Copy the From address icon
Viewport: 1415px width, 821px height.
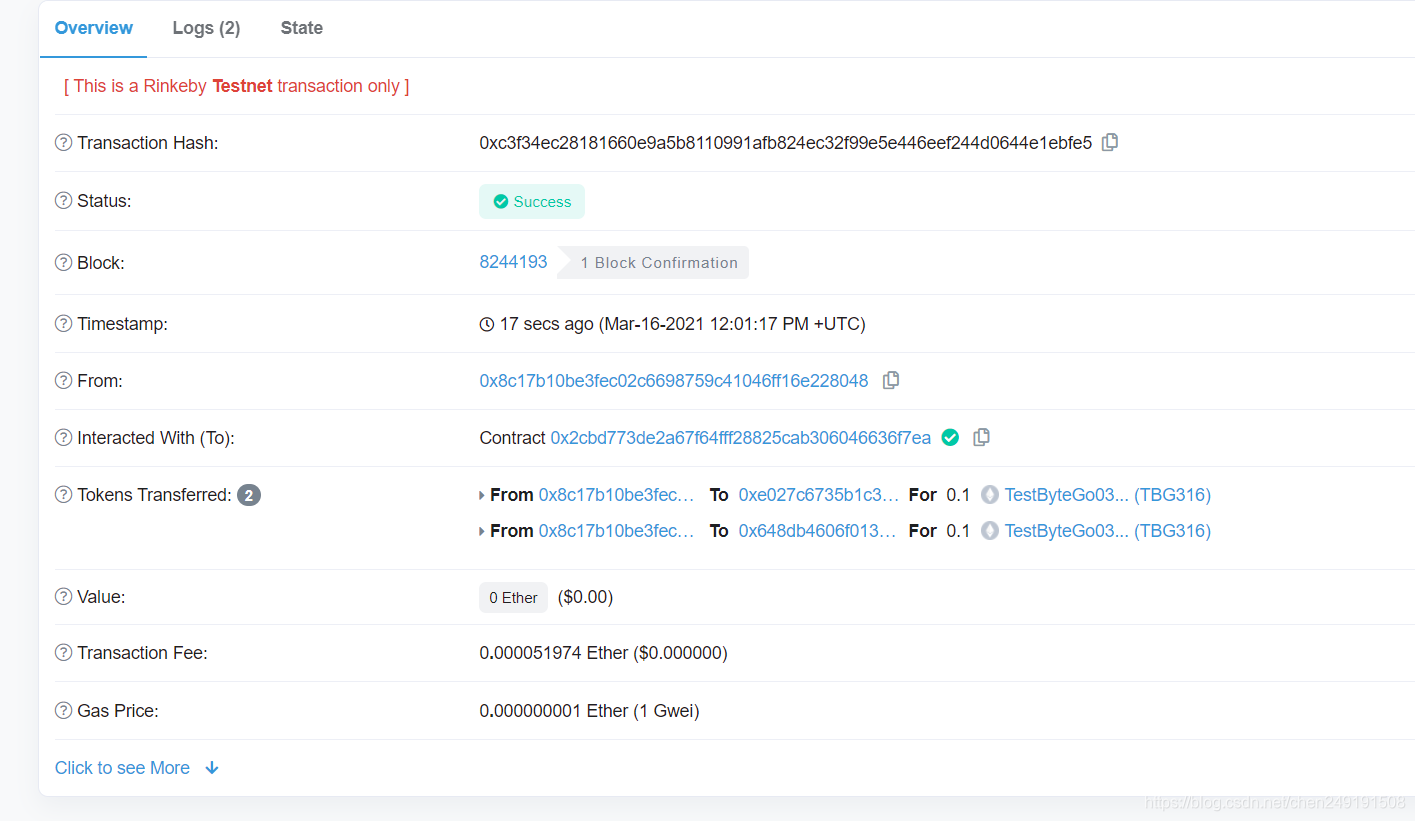click(891, 380)
